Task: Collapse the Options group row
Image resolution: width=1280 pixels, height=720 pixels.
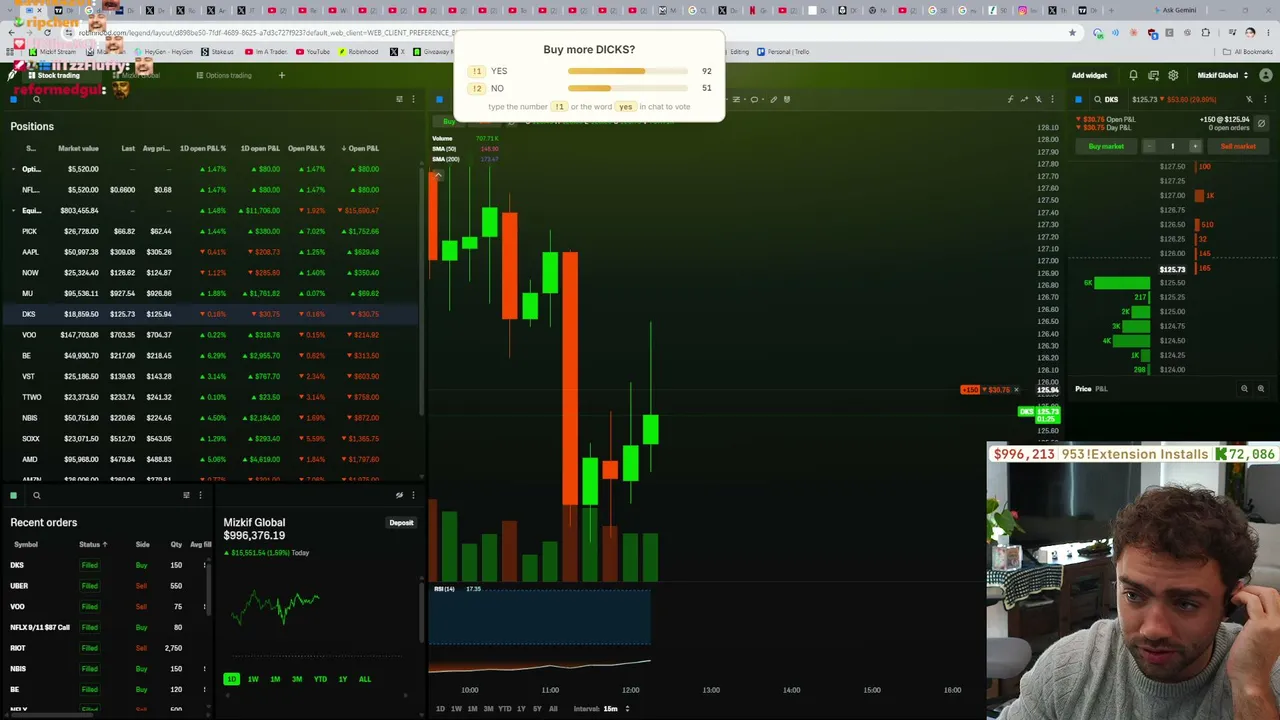Action: pyautogui.click(x=13, y=169)
